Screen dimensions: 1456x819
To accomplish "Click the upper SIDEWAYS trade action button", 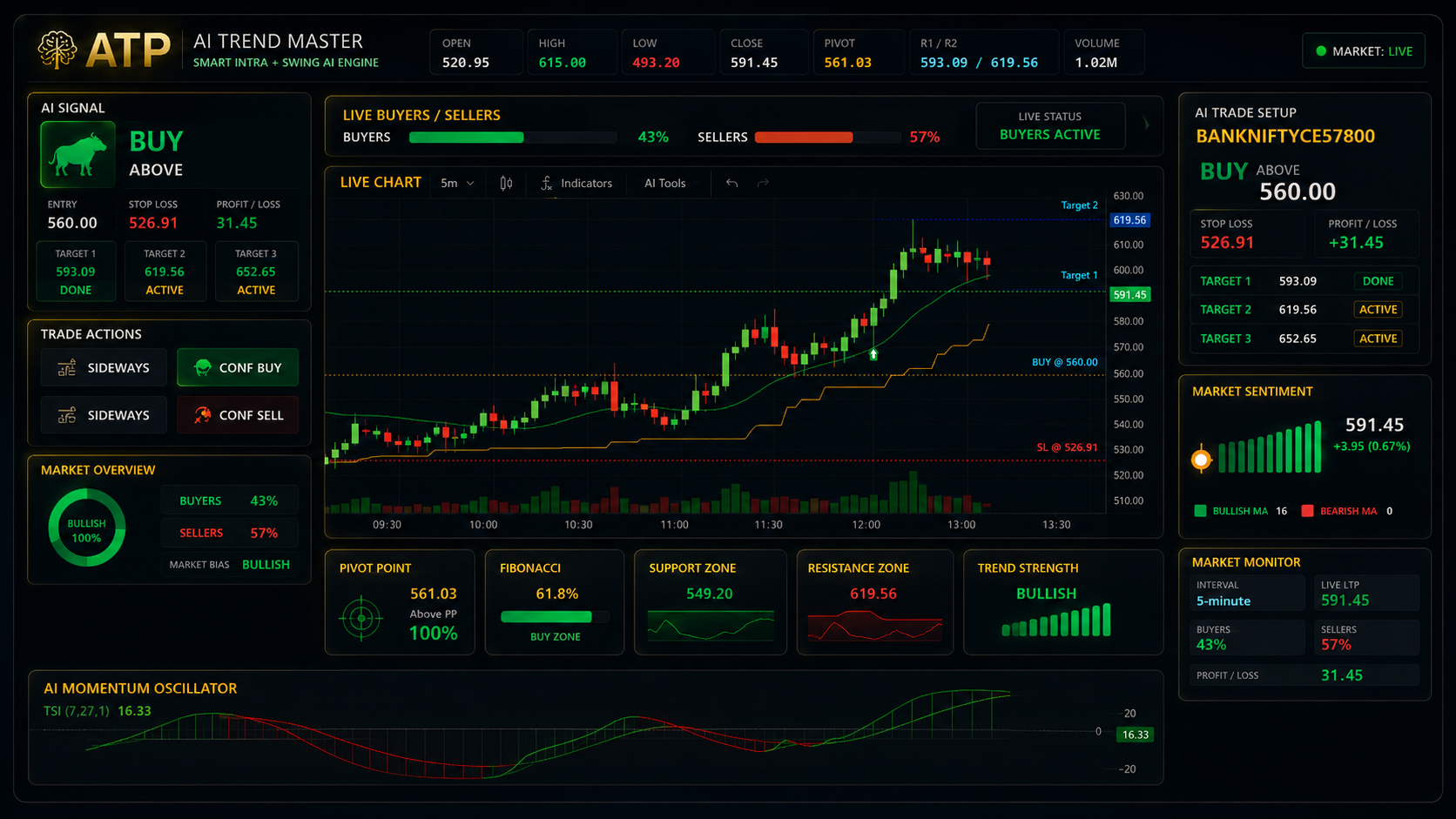I will (104, 368).
